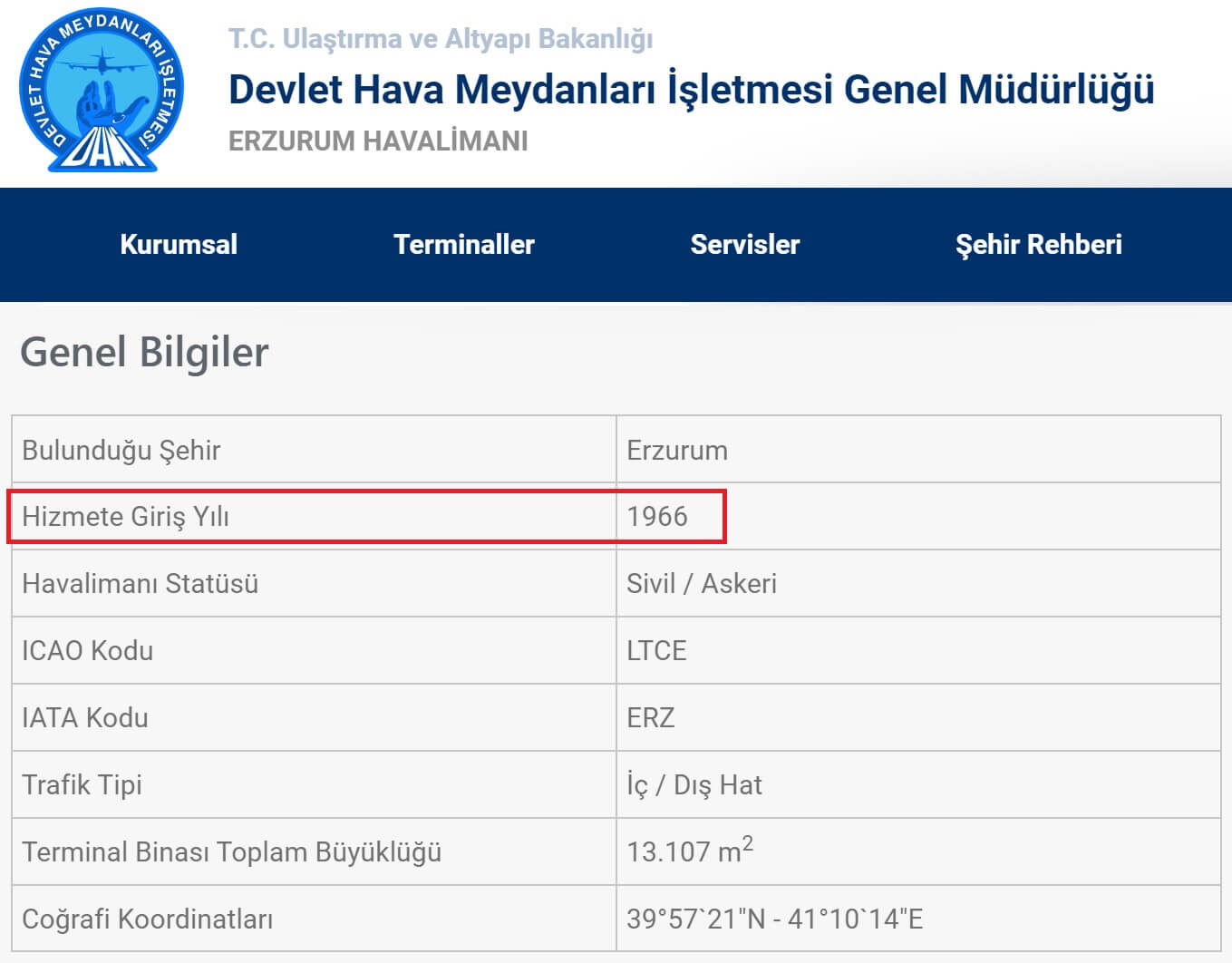Click the Hizmete Giriş Yılı label
The height and width of the screenshot is (963, 1232).
pos(125,516)
